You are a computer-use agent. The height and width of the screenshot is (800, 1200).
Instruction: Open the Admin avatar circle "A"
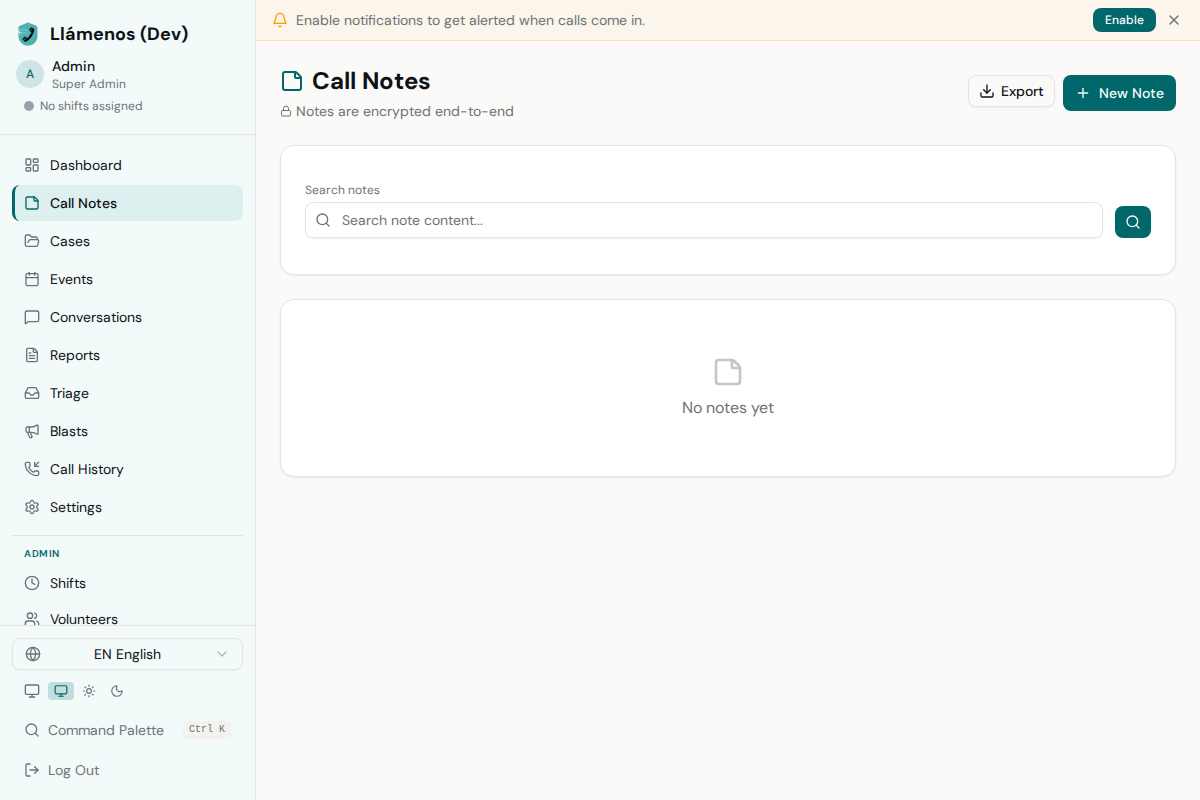click(30, 74)
